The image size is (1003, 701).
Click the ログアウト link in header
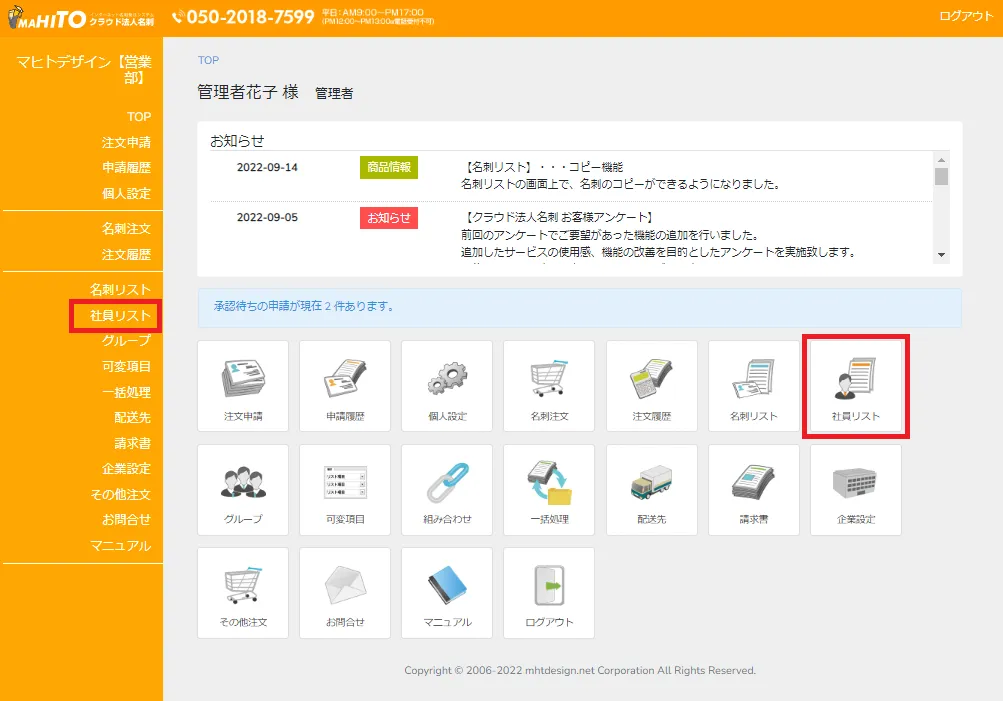(x=966, y=16)
